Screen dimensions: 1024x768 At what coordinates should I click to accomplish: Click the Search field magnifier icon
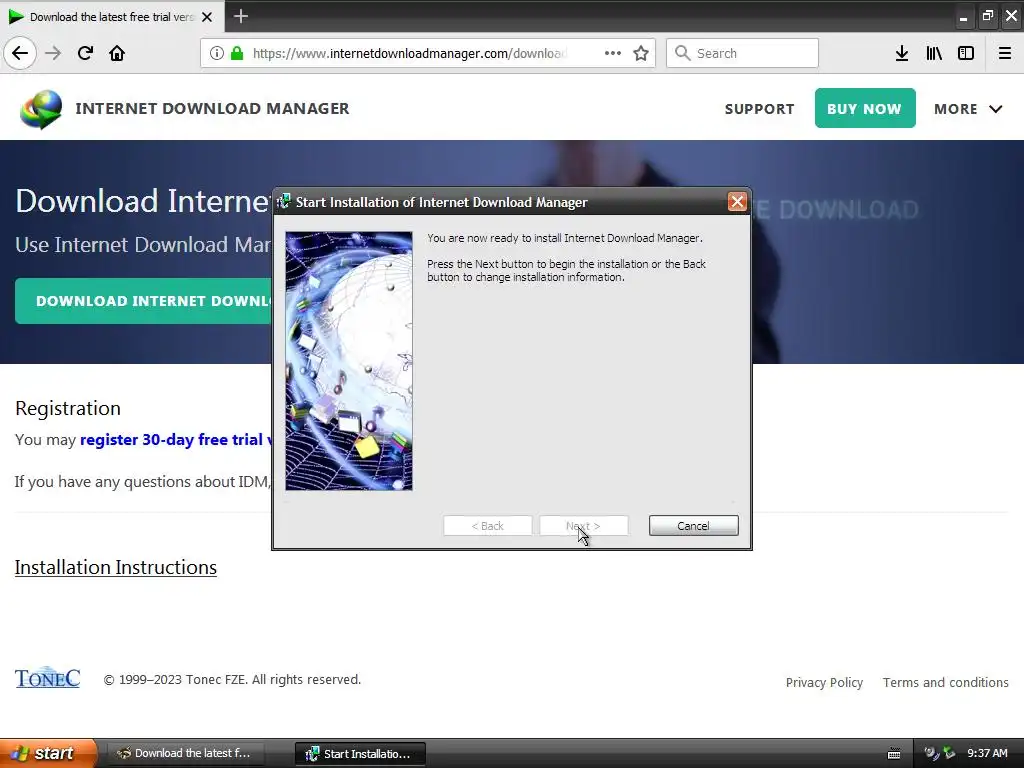tap(682, 53)
